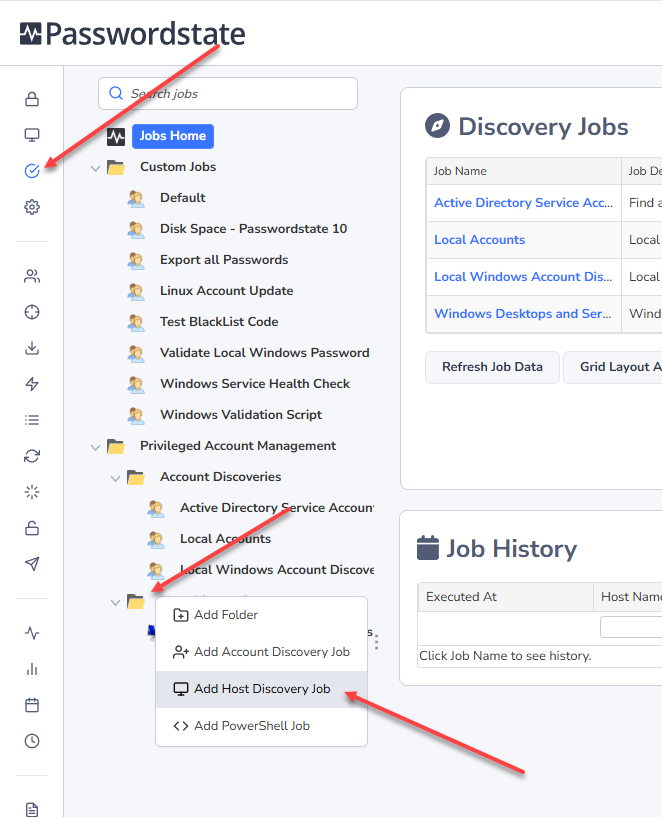The height and width of the screenshot is (817, 662).
Task: Open Local Windows Account Dis... link
Action: [x=523, y=277]
